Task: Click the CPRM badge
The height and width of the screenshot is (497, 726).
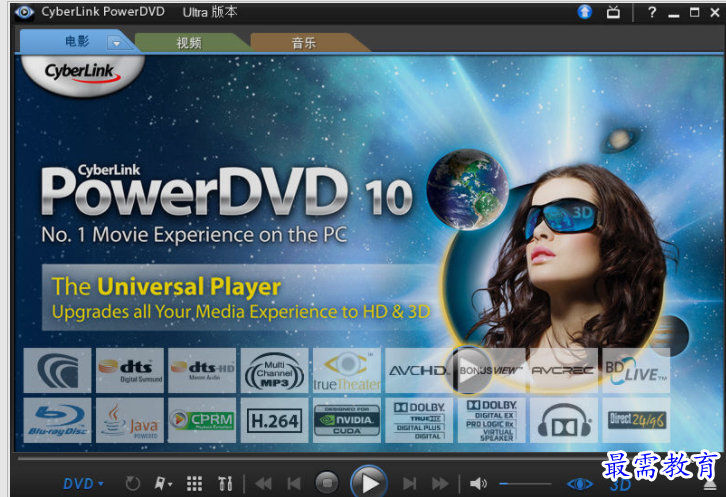Action: 202,420
